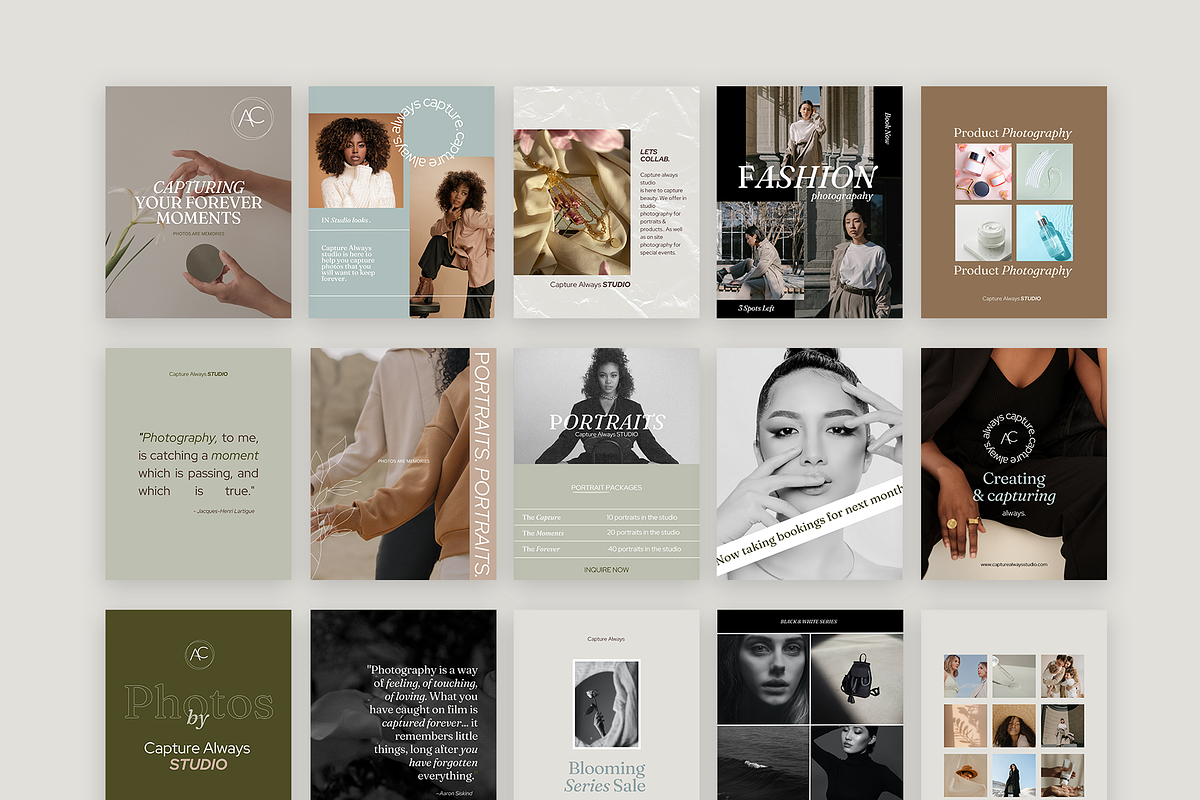
Task: Open the Capturing Your Forever Moments template
Action: (x=198, y=202)
